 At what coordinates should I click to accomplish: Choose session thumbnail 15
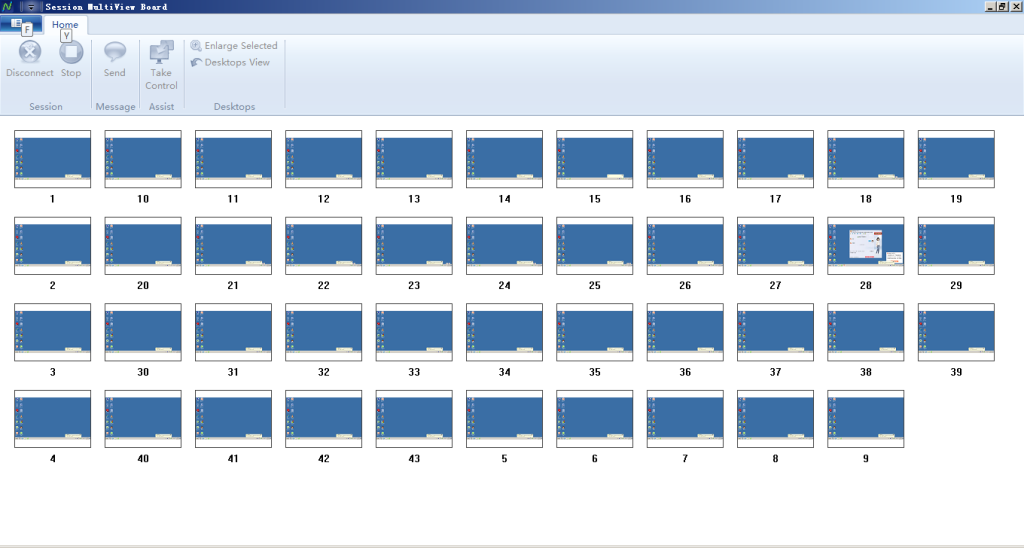coord(594,158)
